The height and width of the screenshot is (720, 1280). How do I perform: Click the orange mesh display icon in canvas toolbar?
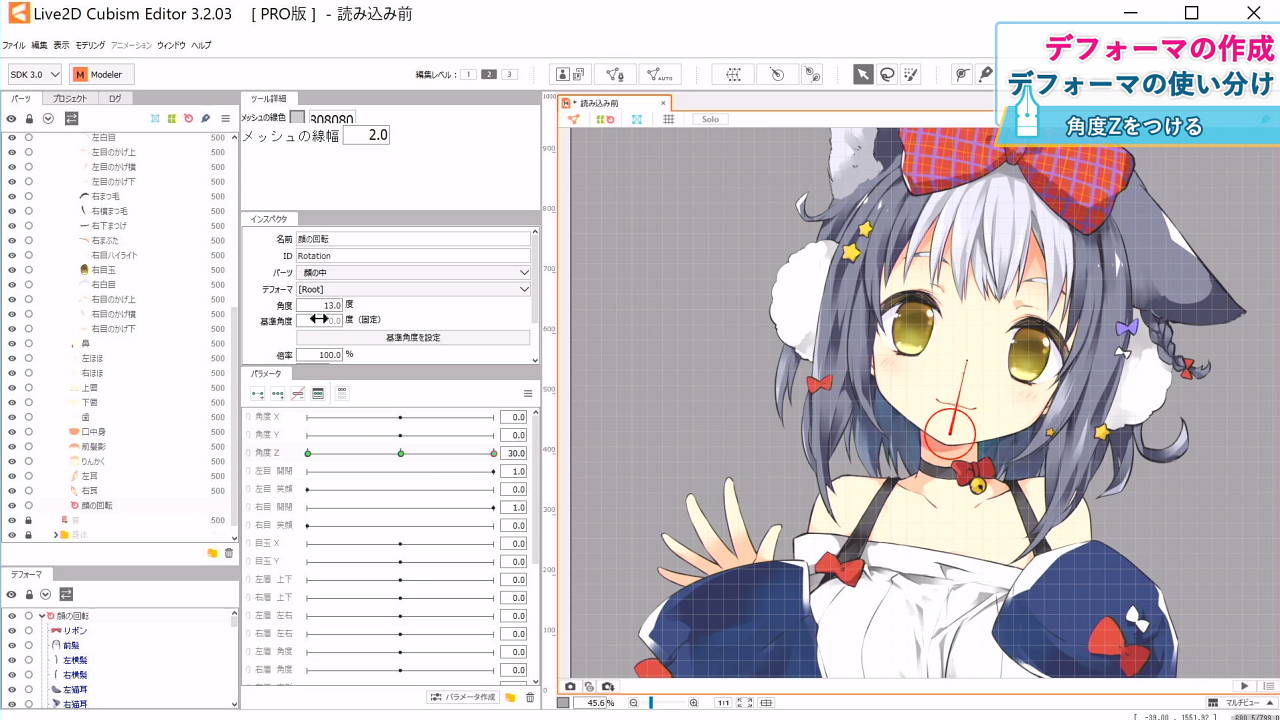573,119
